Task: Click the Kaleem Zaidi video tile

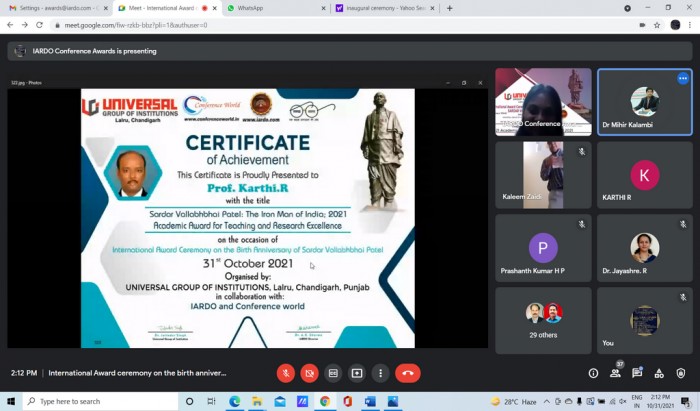Action: pyautogui.click(x=544, y=175)
